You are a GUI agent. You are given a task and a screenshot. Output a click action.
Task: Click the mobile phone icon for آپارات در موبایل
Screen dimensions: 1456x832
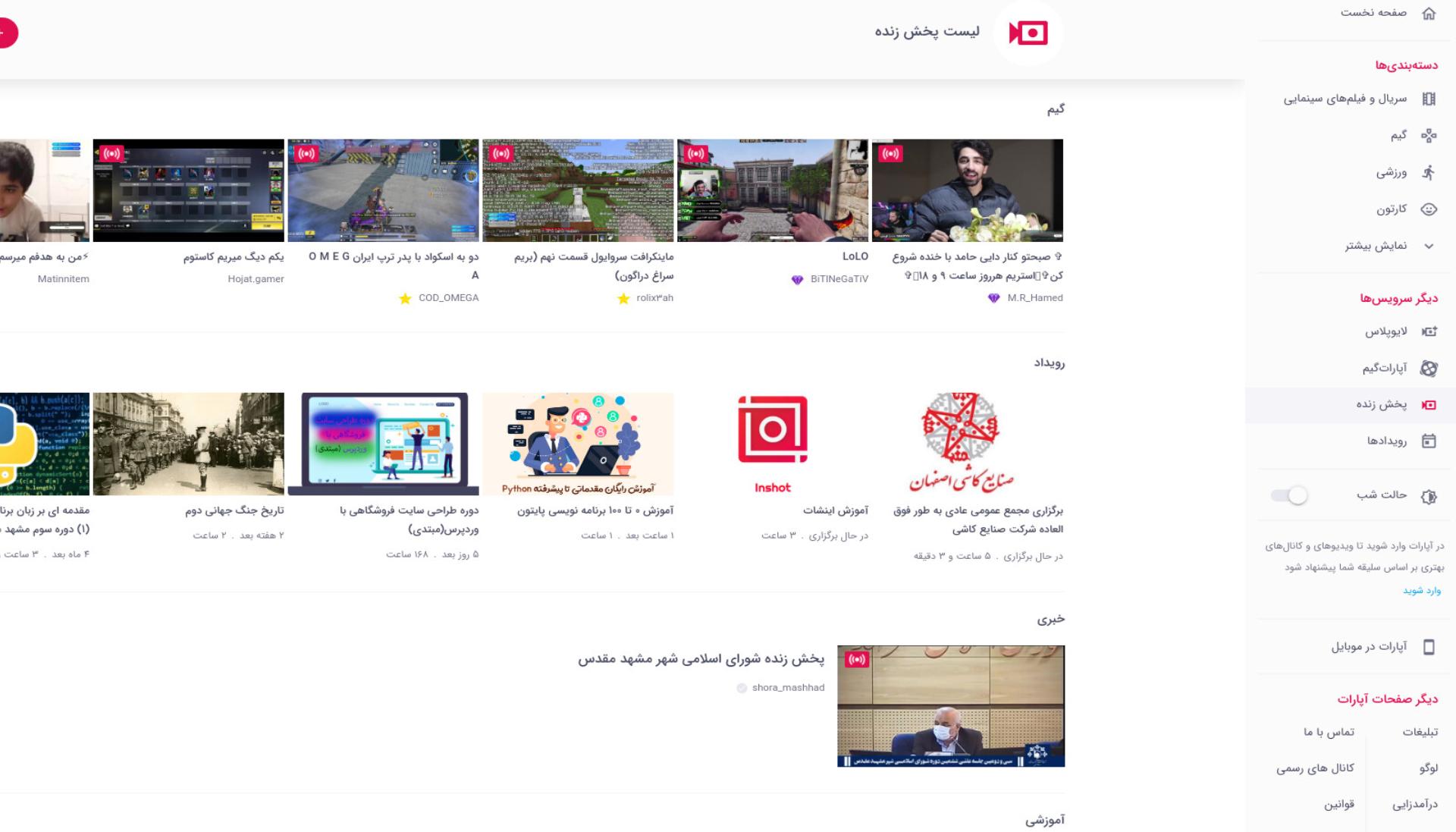coord(1429,647)
